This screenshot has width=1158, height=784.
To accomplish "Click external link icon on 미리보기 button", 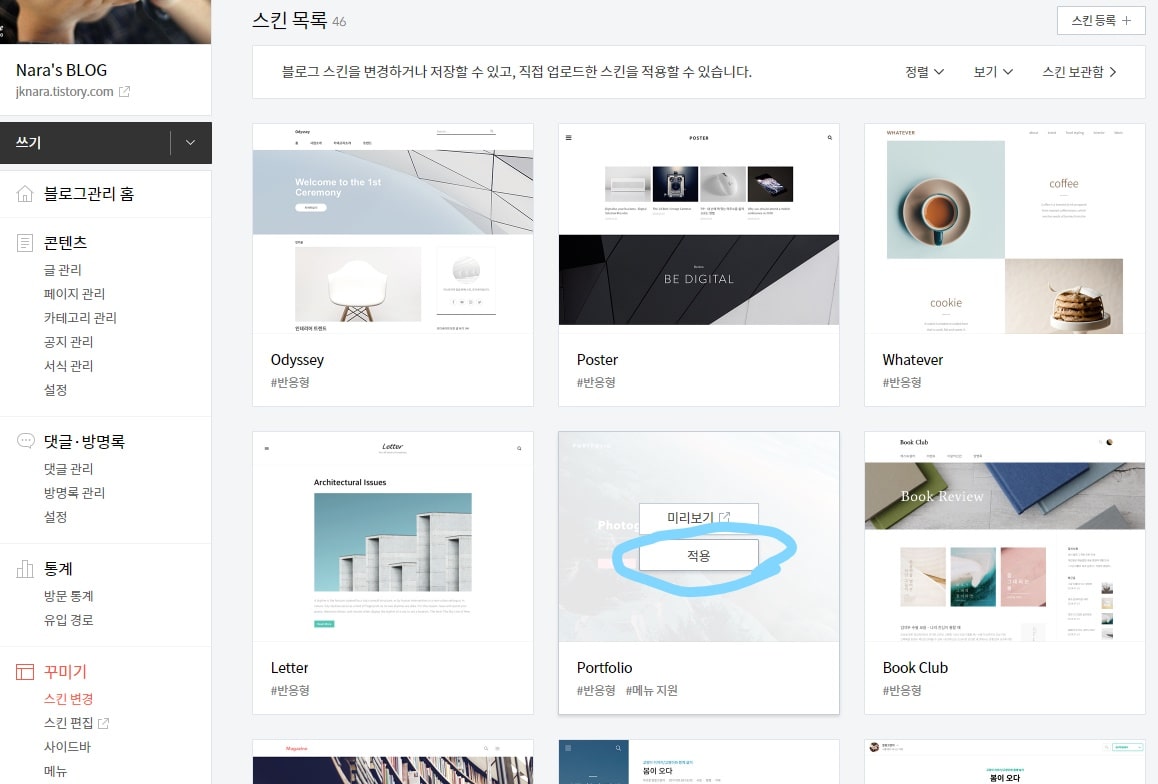I will pos(724,517).
